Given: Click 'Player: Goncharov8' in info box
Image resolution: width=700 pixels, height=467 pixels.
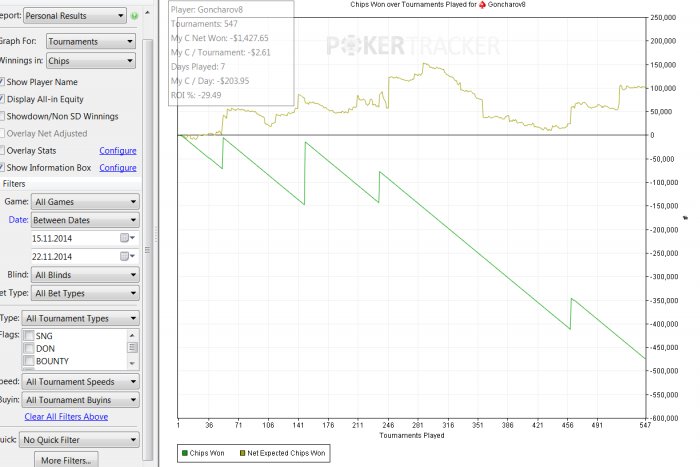Looking at the screenshot, I should tap(207, 9).
